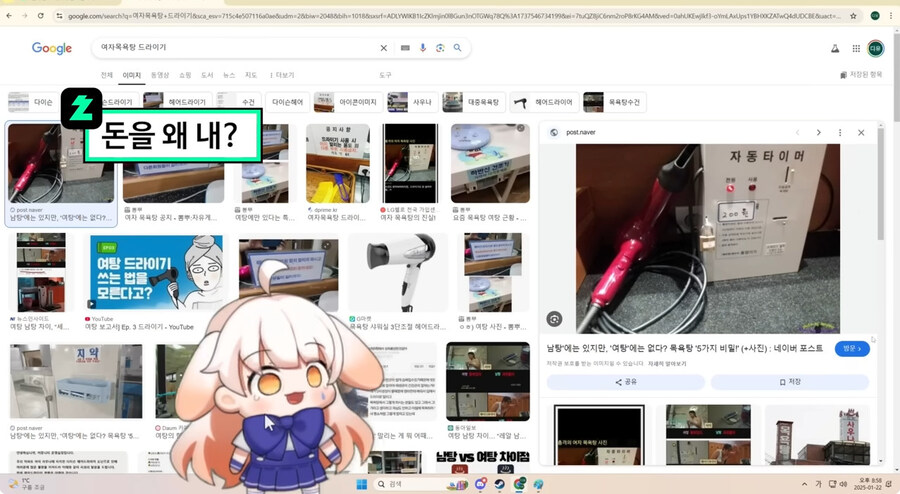The height and width of the screenshot is (494, 900).
Task: Clear the search box with X icon
Action: (384, 48)
